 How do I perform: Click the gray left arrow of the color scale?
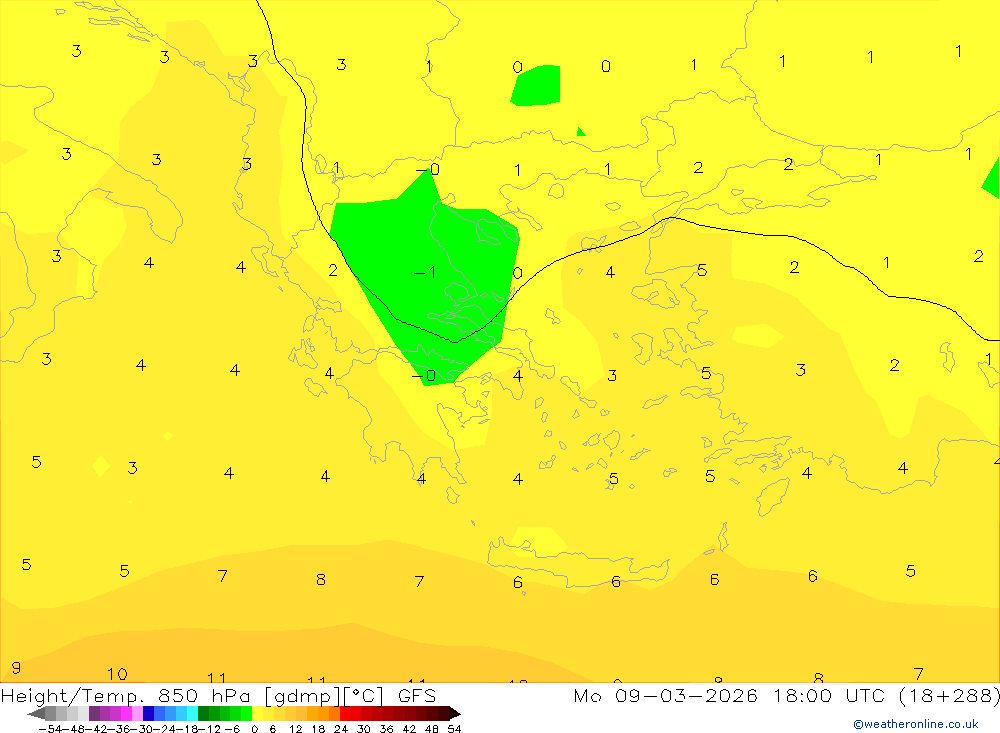[36, 714]
